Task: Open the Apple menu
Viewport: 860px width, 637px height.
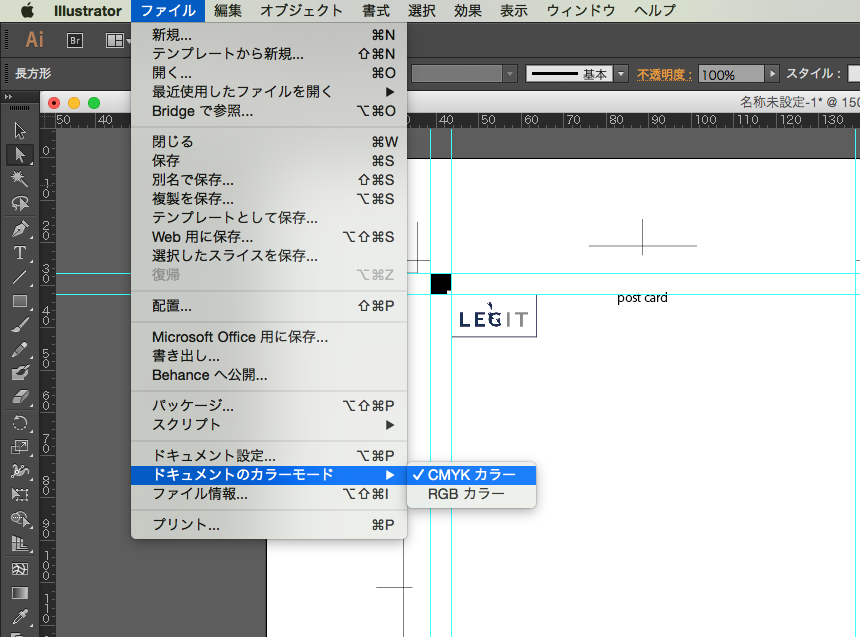Action: [x=26, y=10]
